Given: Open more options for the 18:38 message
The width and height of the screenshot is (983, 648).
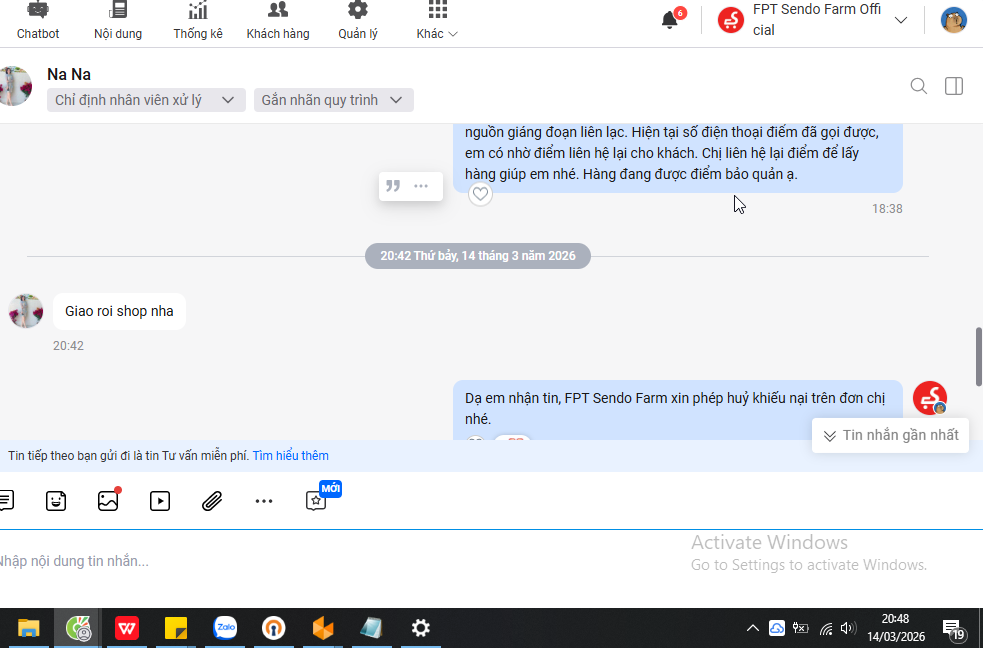Looking at the screenshot, I should pos(421,186).
